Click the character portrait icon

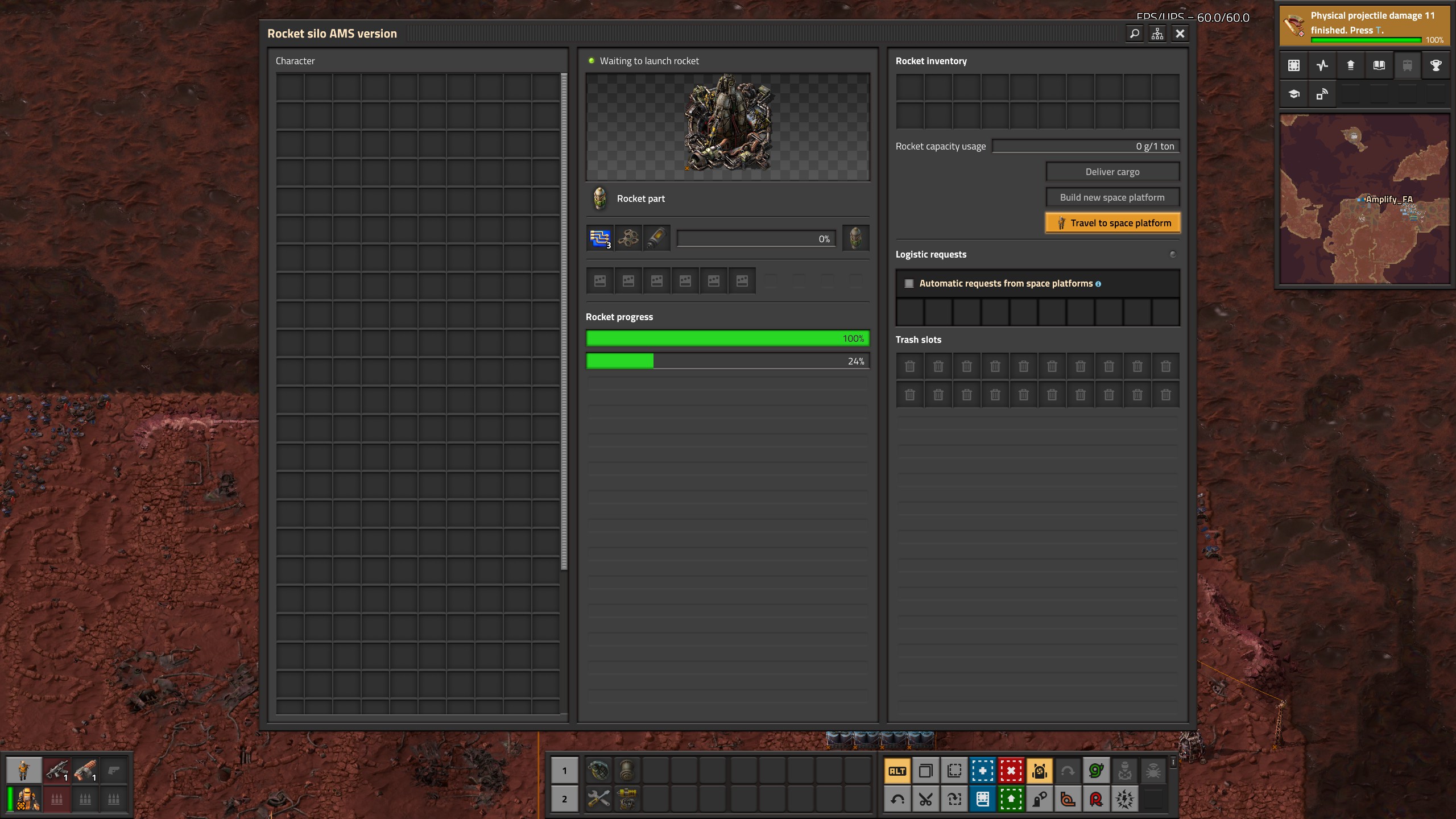click(x=24, y=771)
